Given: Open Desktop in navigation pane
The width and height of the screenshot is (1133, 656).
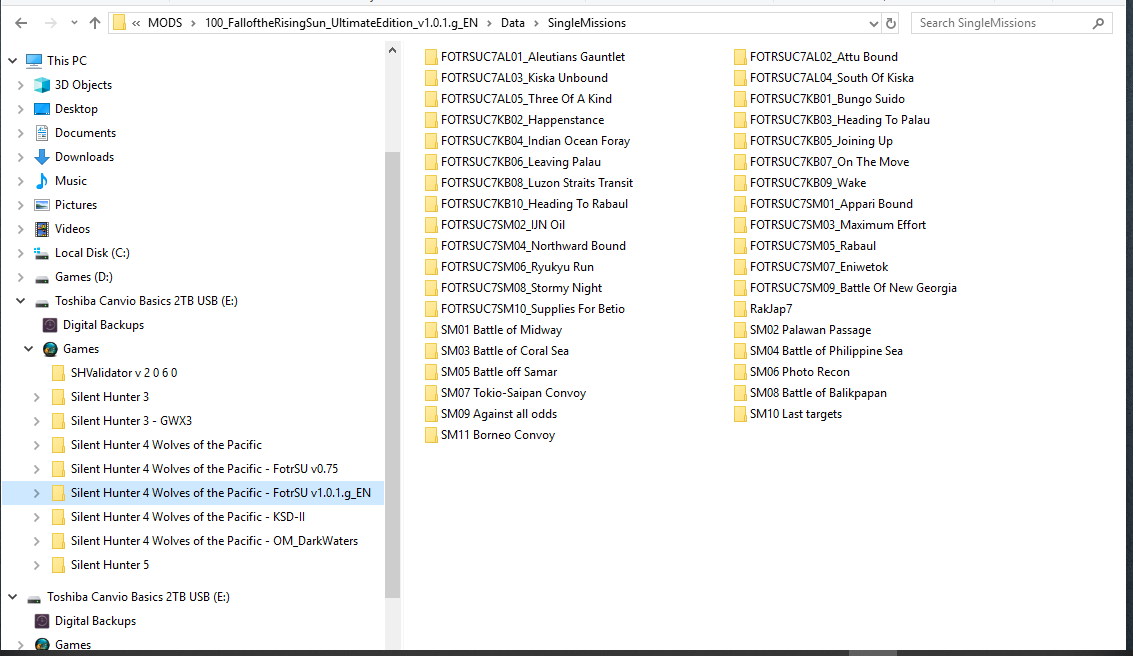Looking at the screenshot, I should click(76, 109).
